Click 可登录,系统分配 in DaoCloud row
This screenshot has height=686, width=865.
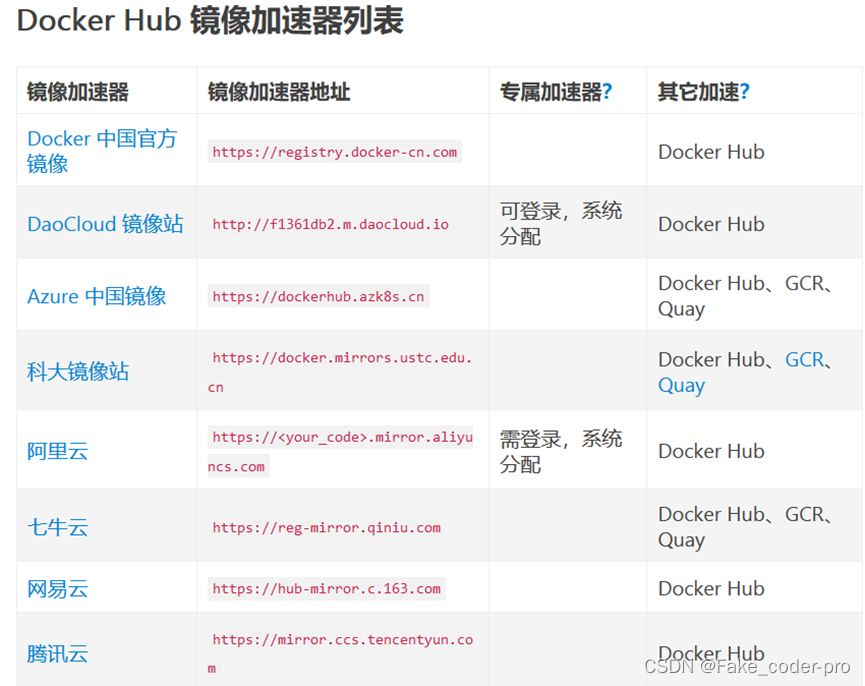tap(561, 224)
